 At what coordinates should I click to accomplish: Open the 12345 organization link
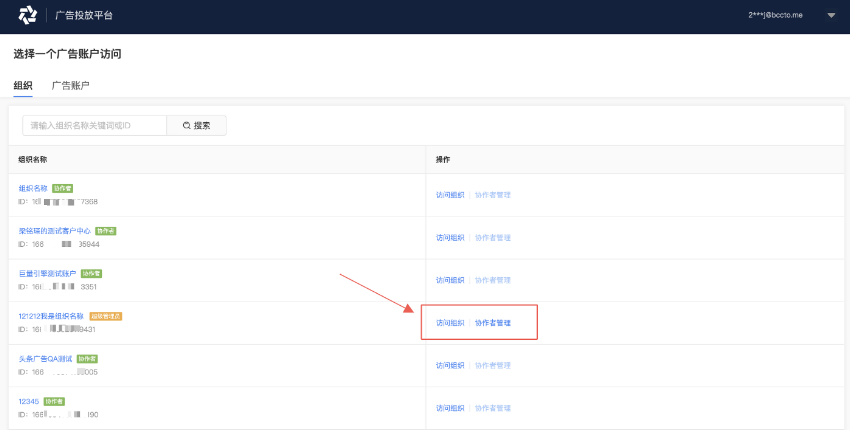28,401
